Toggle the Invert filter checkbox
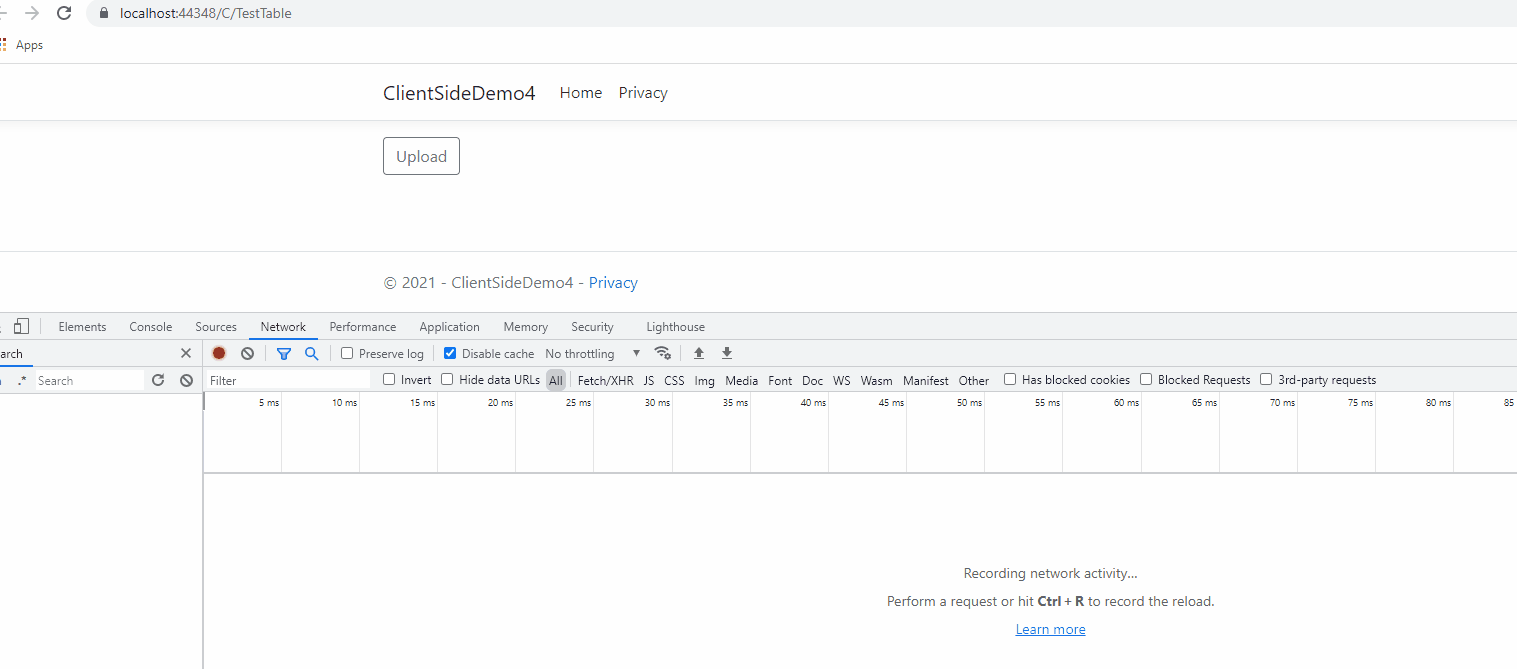Screen dimensions: 1517x669 389,380
